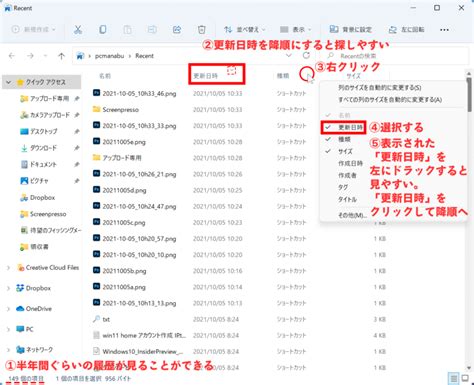This screenshot has width=474, height=385.
Task: Open Screenpresso in the sidebar
Action: [x=48, y=214]
